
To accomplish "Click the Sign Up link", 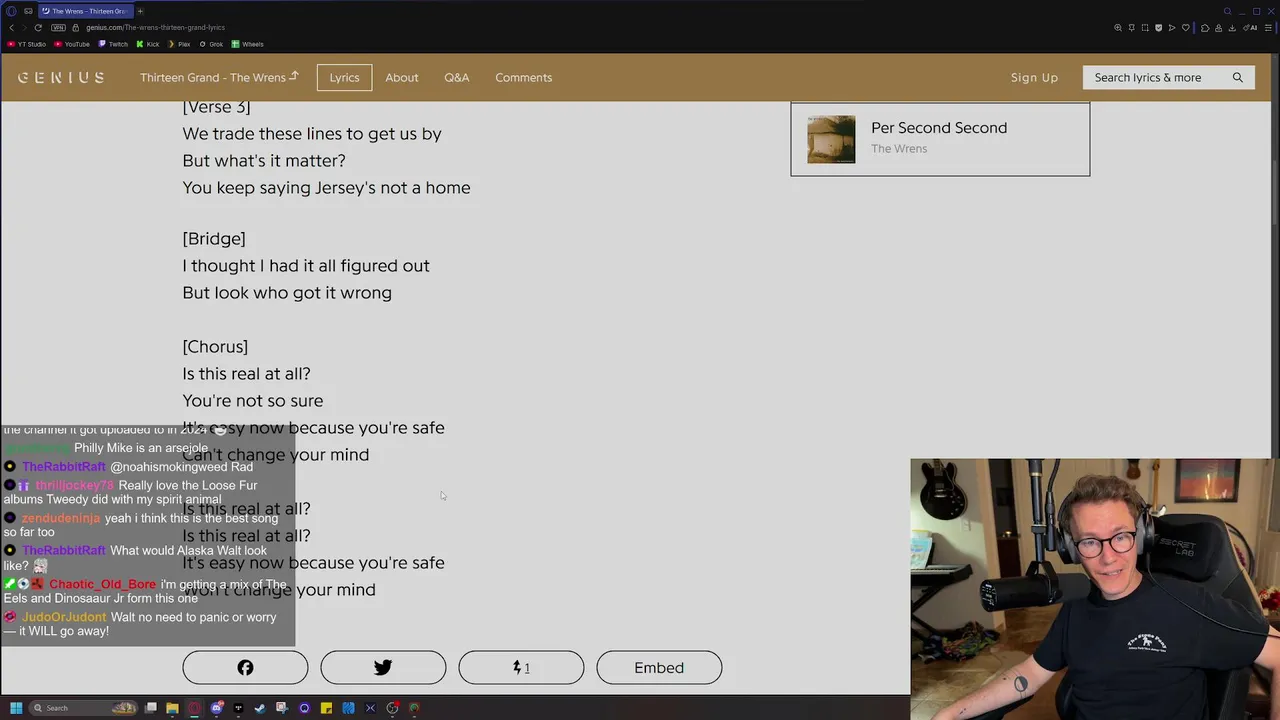I will 1034,77.
